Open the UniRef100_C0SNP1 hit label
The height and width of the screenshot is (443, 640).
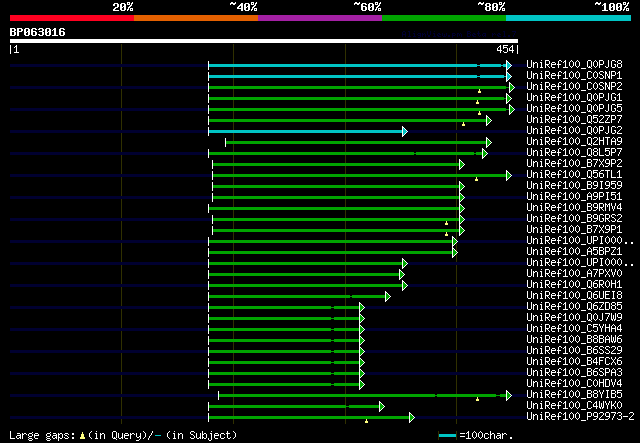(574, 76)
